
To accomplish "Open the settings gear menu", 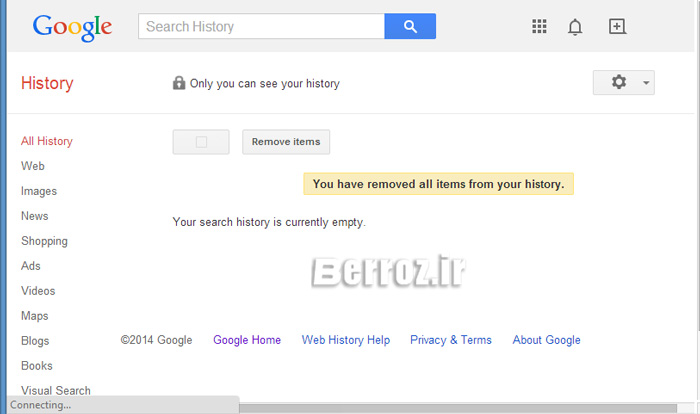I will [623, 82].
